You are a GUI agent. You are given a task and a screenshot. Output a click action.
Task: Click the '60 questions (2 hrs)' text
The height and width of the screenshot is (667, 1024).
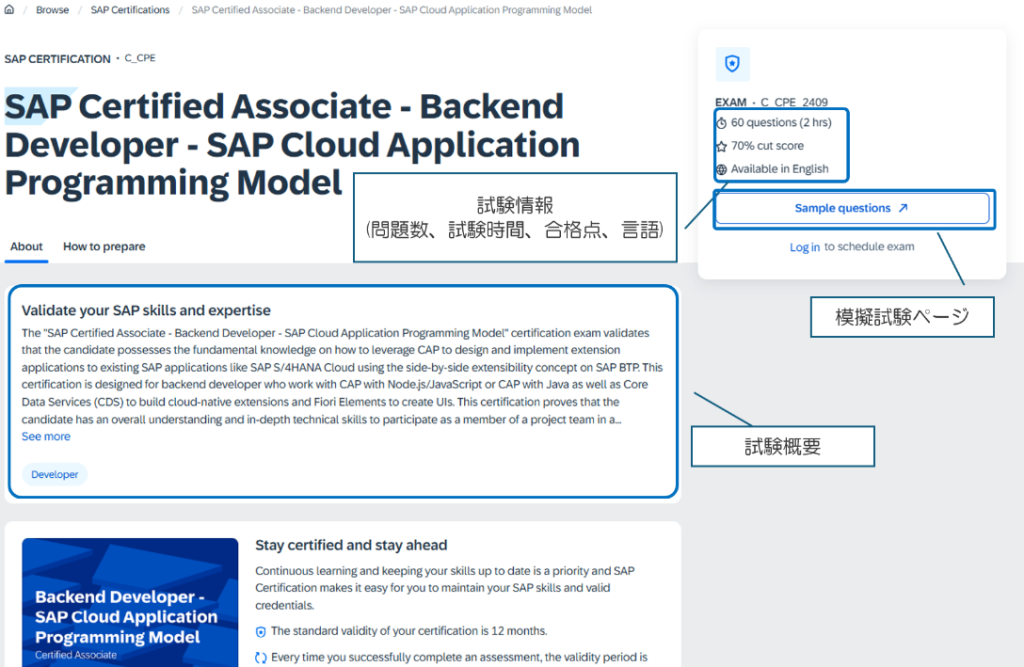(x=781, y=122)
